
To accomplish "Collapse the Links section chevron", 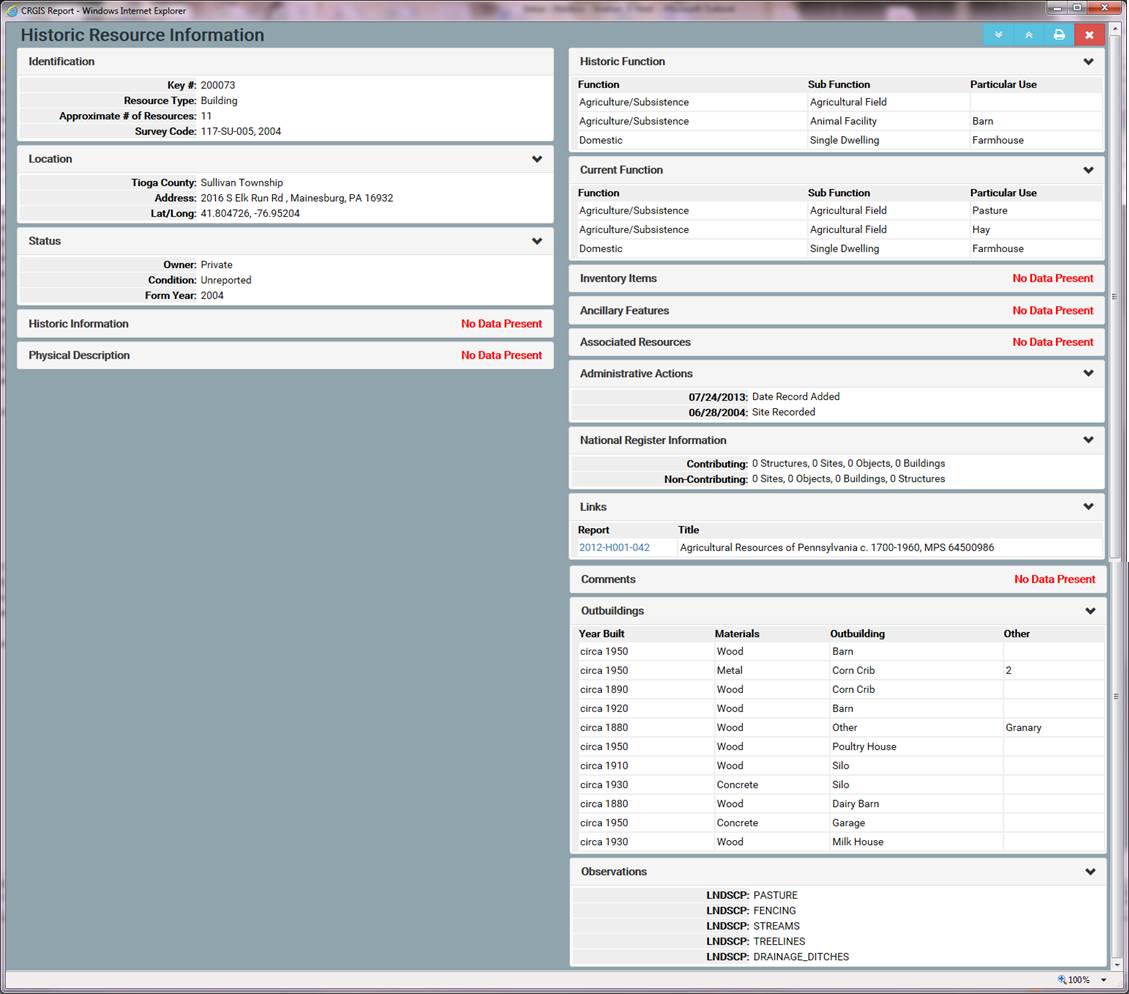I will [x=1089, y=507].
